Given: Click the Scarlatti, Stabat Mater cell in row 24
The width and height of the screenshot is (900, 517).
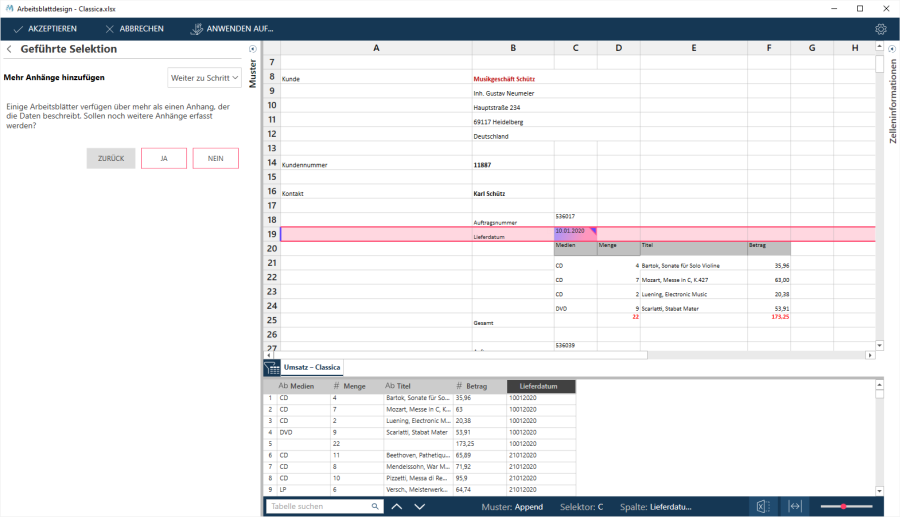Looking at the screenshot, I should 693,308.
